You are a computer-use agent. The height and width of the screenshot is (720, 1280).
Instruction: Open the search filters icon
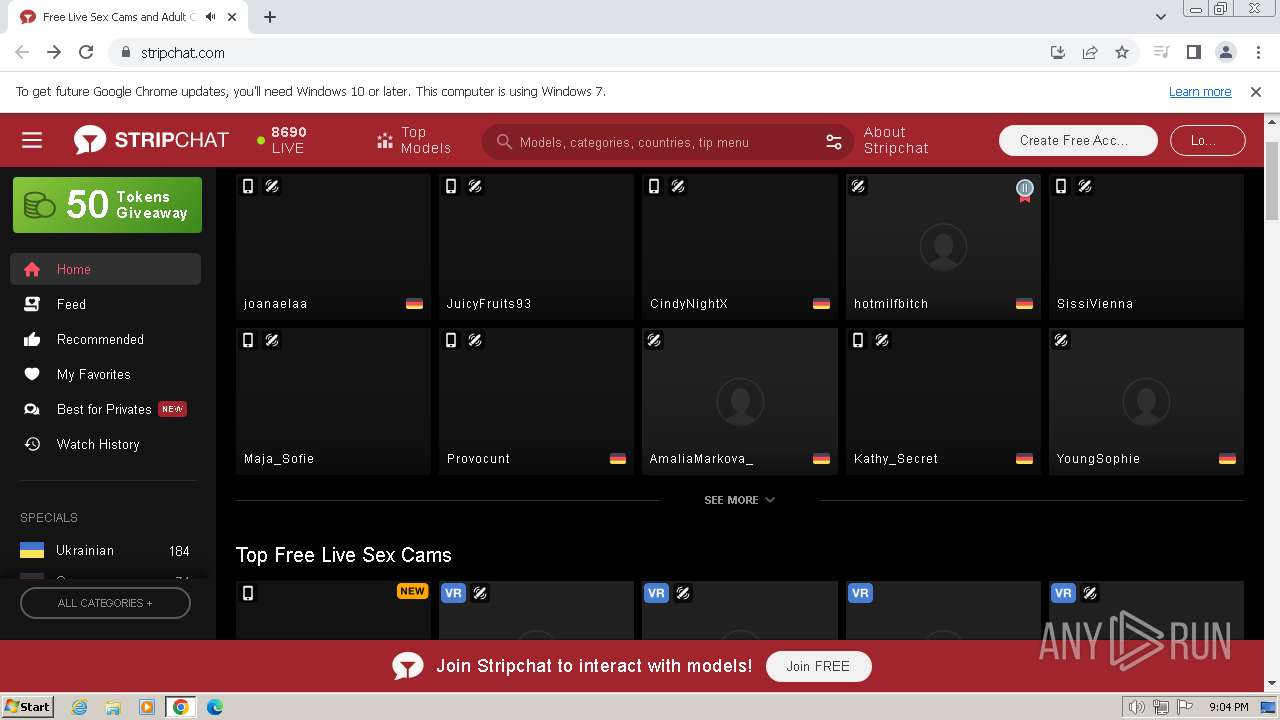click(834, 142)
